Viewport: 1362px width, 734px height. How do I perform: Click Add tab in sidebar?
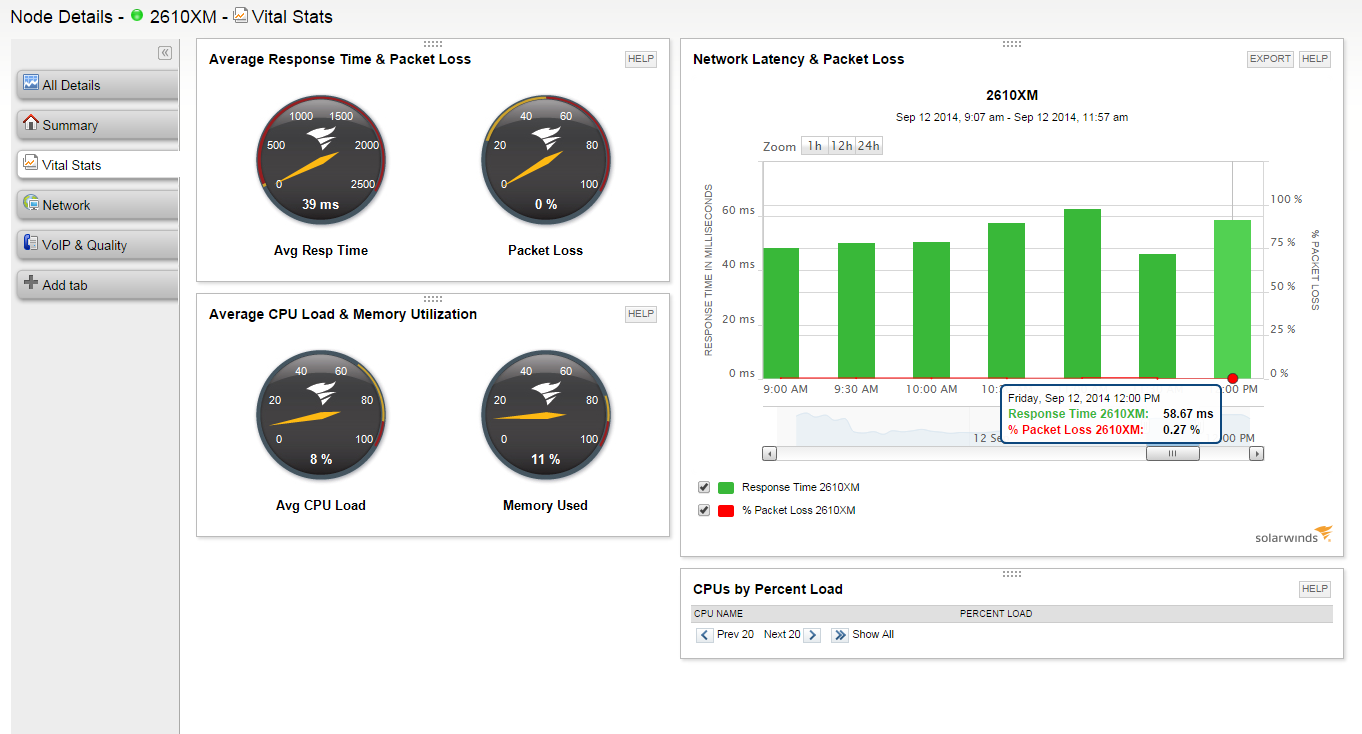click(98, 285)
